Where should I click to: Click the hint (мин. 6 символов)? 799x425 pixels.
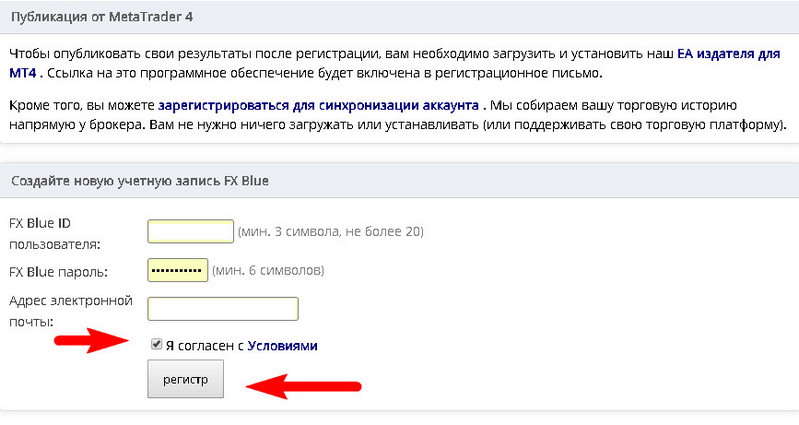click(x=268, y=270)
